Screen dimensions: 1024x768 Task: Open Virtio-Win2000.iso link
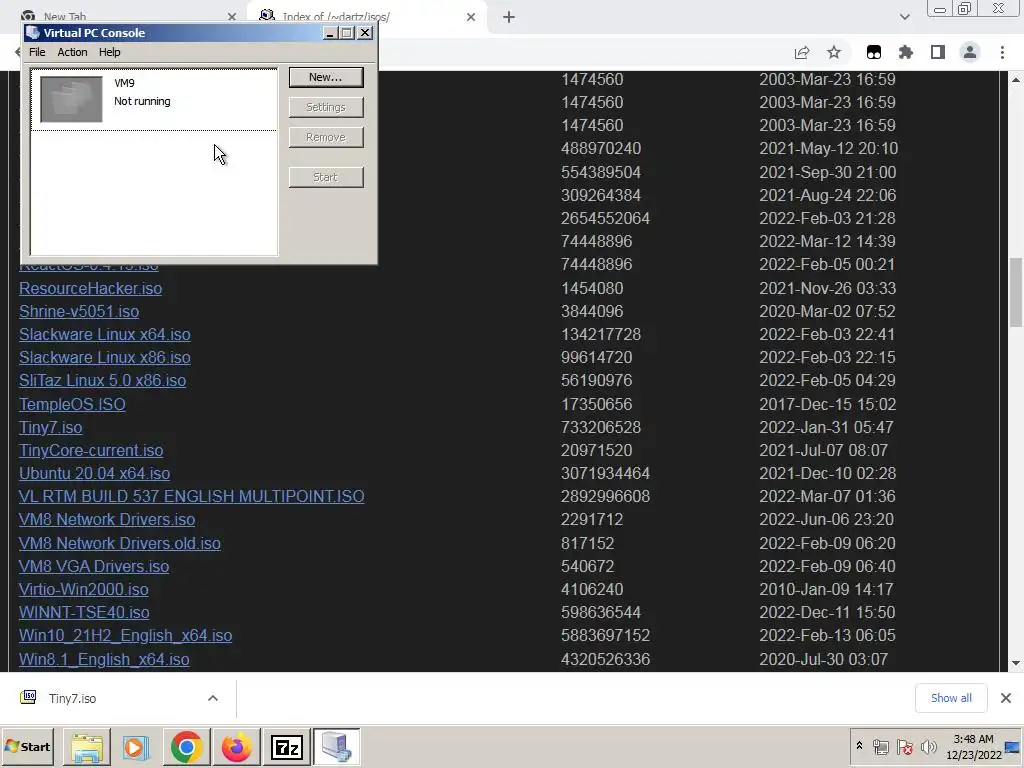(x=84, y=589)
